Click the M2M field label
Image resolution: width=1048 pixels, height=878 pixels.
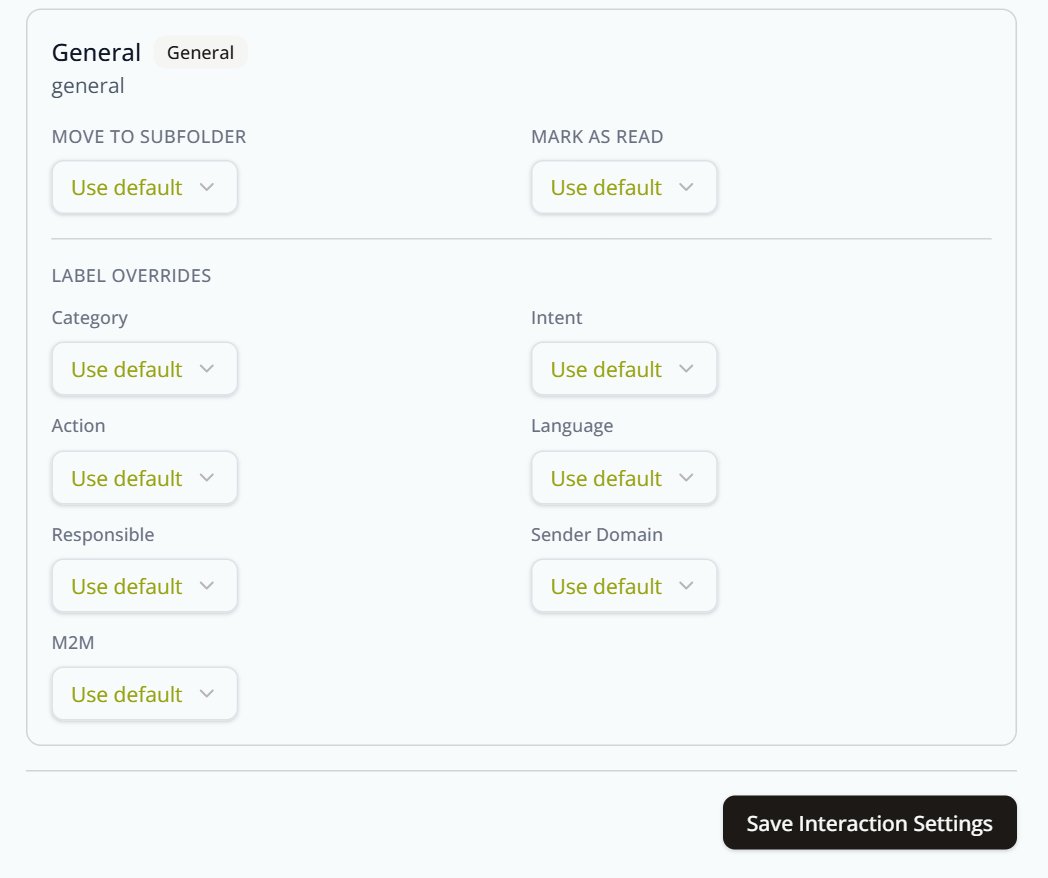pyautogui.click(x=73, y=643)
